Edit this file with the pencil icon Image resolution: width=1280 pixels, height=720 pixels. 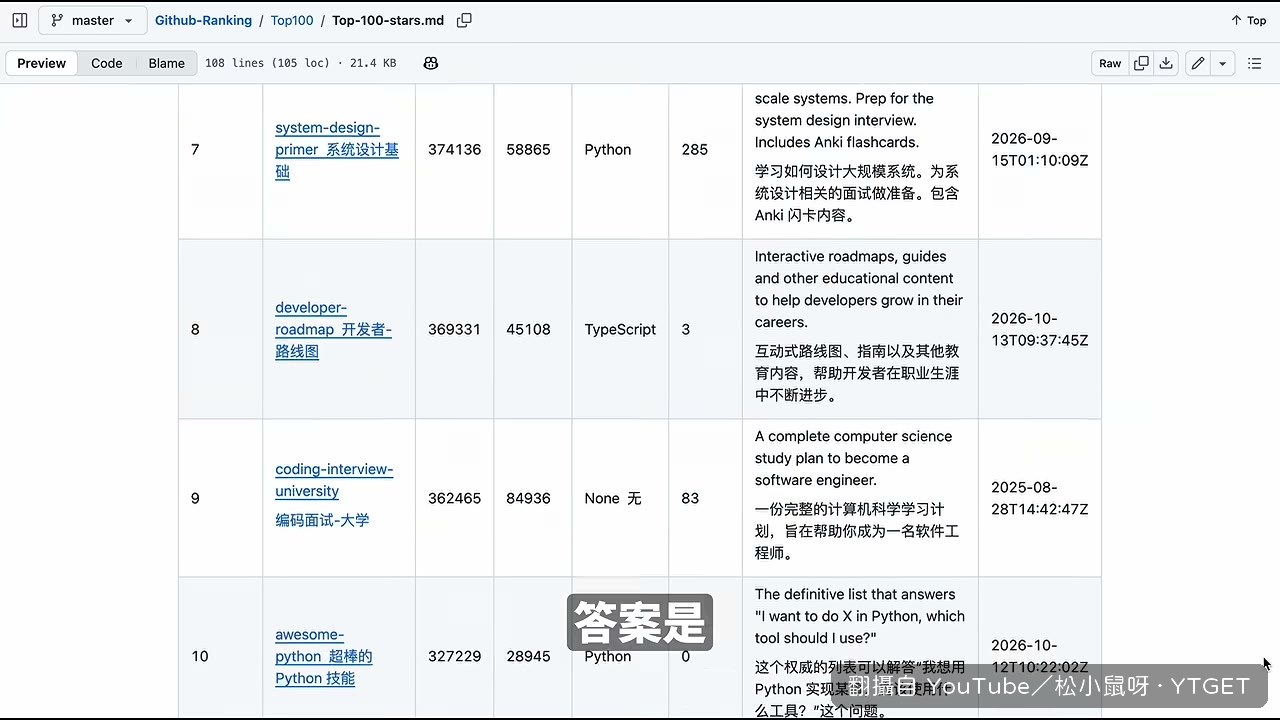pos(1197,63)
